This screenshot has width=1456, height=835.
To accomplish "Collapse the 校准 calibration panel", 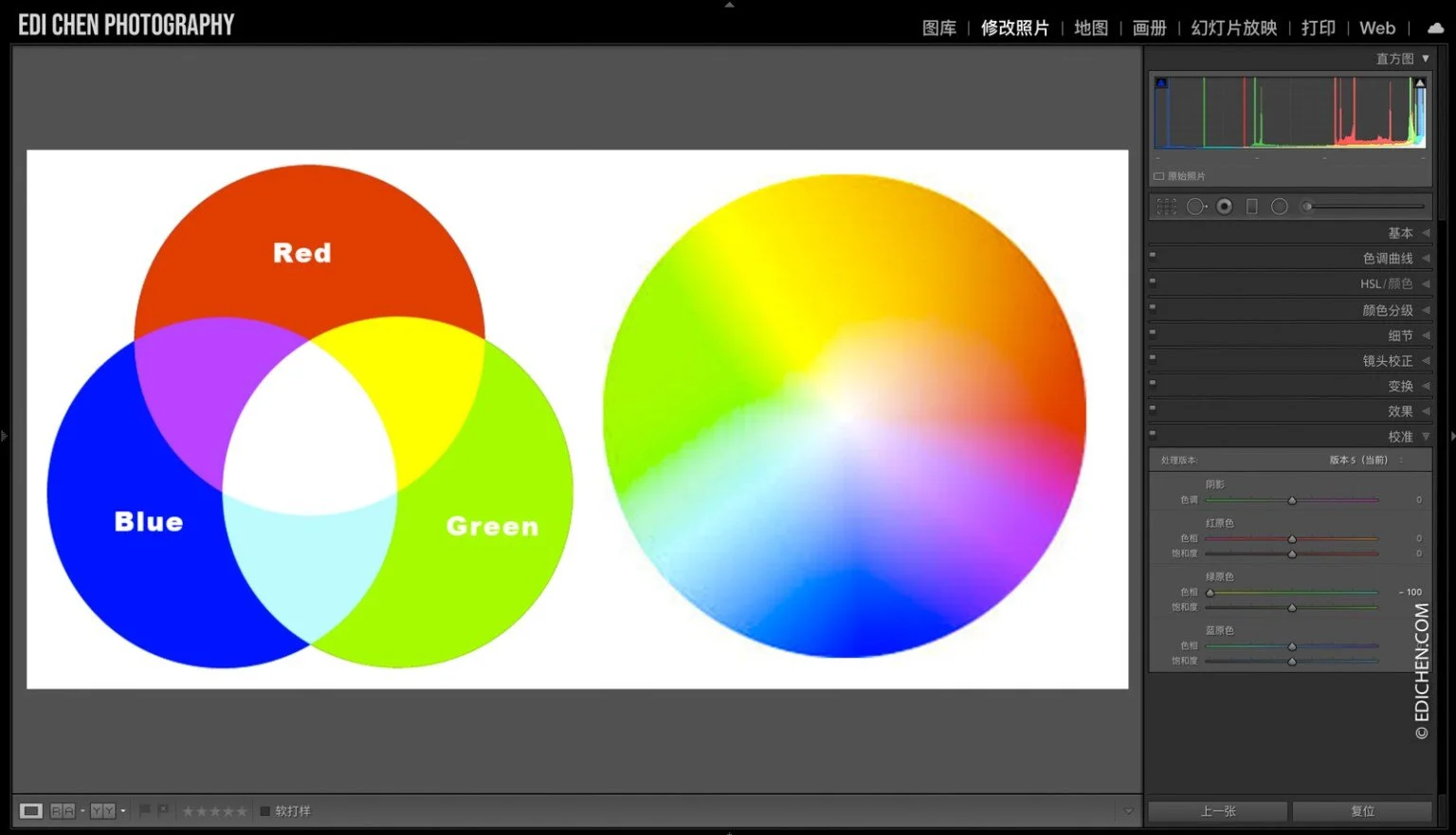I will point(1426,437).
